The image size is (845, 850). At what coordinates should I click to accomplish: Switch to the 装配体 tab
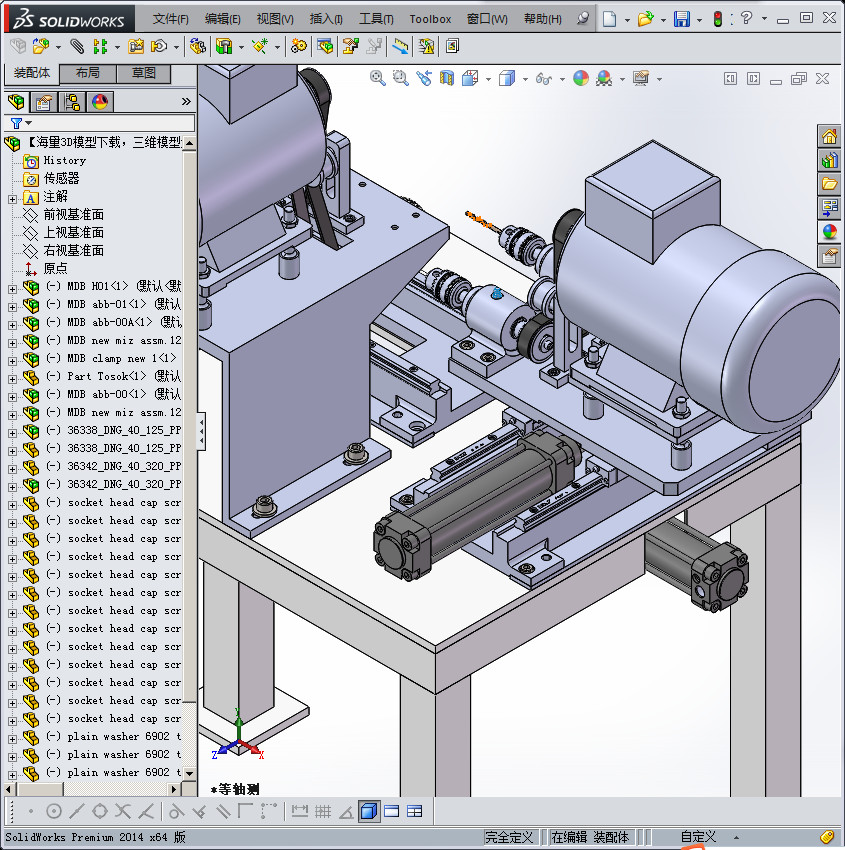click(x=32, y=73)
